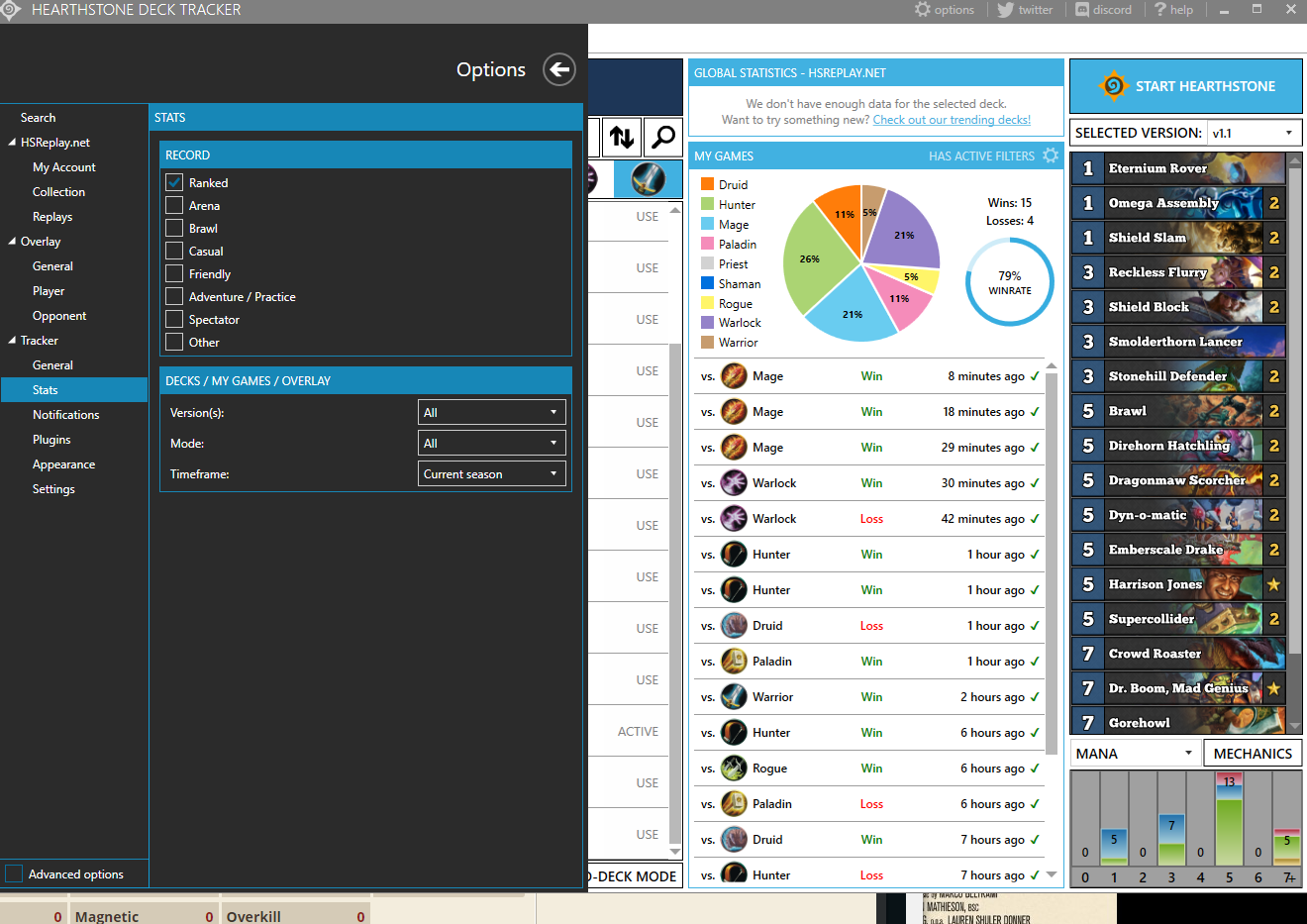Collapse the Tracker tree section
Image resolution: width=1307 pixels, height=924 pixels.
(x=12, y=341)
